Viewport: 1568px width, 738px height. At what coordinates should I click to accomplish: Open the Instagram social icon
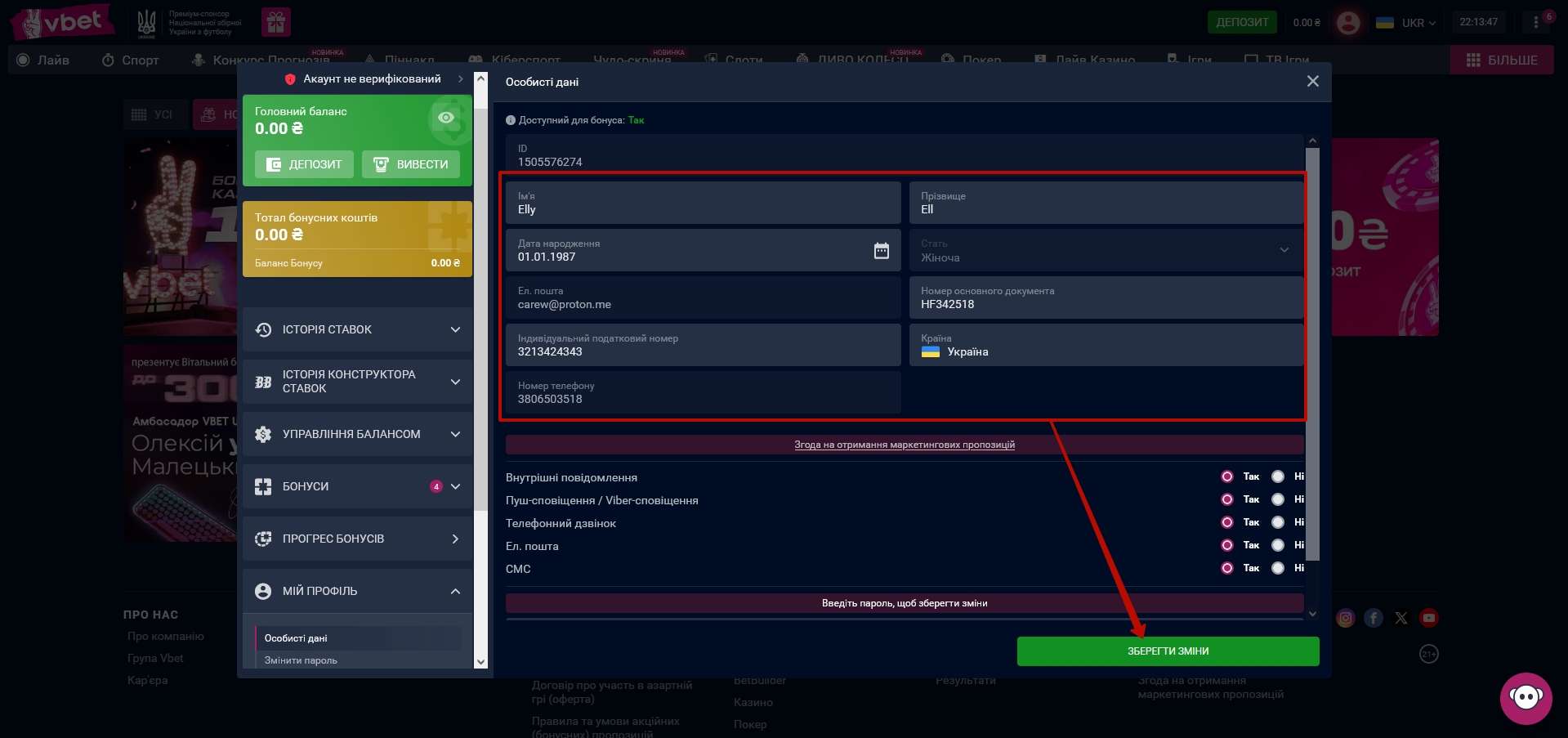tap(1345, 619)
